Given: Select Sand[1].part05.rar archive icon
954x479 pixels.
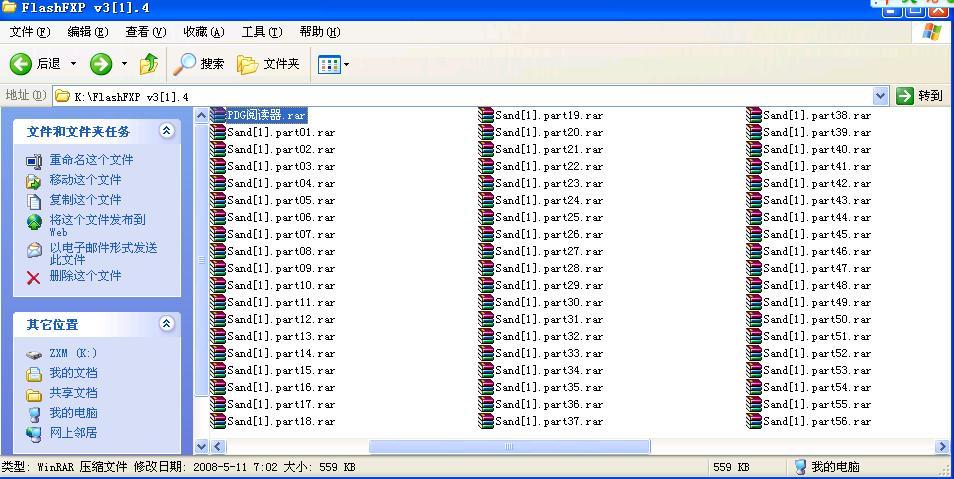Looking at the screenshot, I should click(x=218, y=200).
